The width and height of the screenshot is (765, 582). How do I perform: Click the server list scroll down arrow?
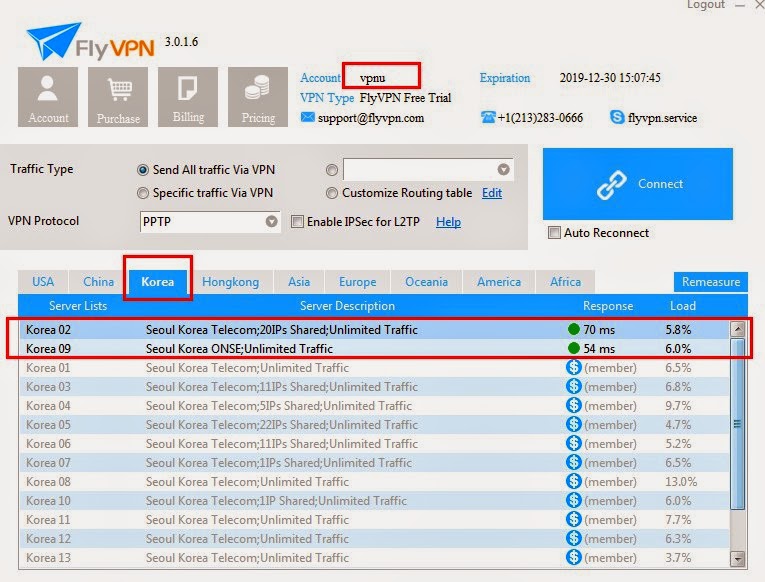pos(738,558)
